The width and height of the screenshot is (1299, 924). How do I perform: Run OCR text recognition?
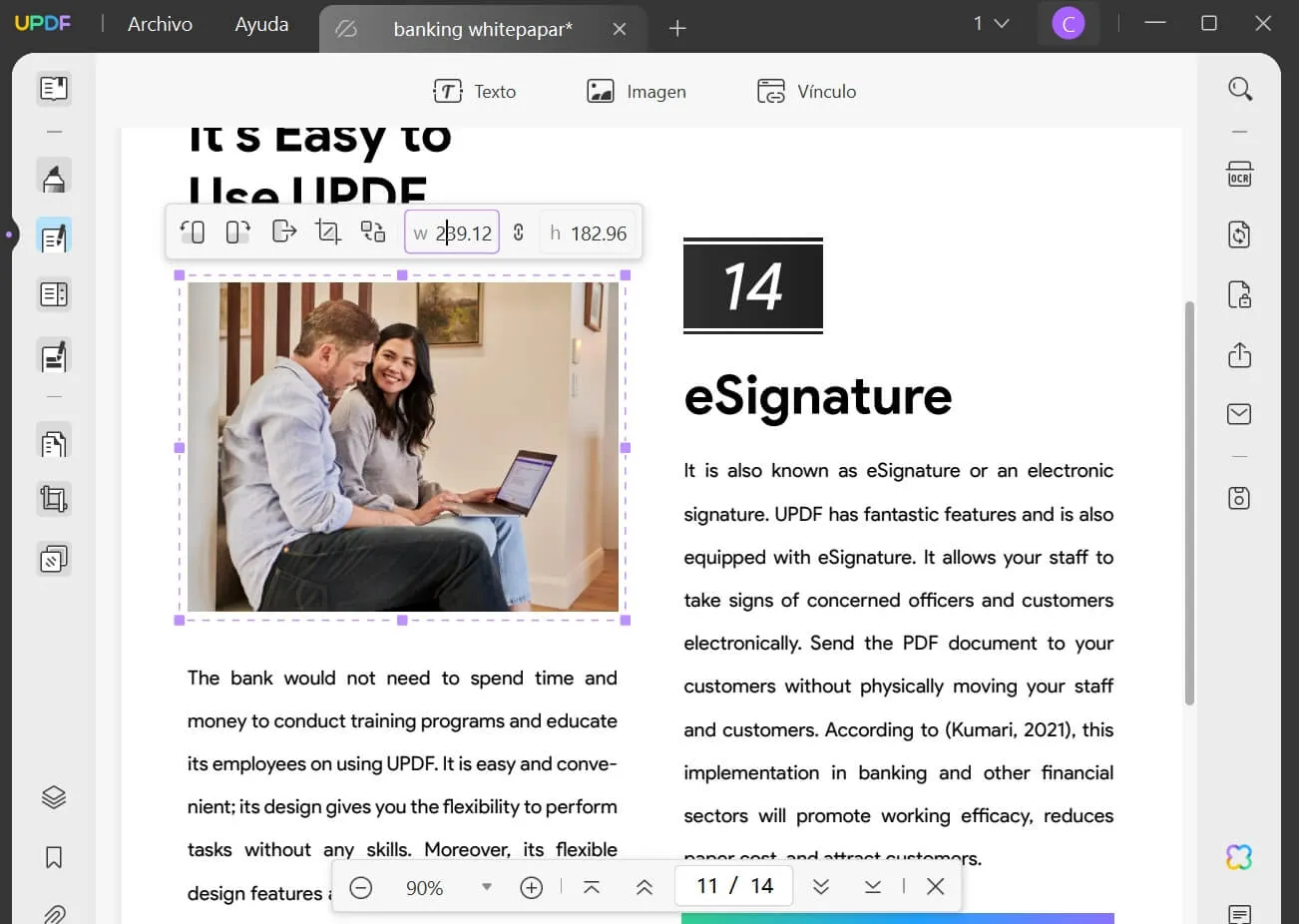1239,175
